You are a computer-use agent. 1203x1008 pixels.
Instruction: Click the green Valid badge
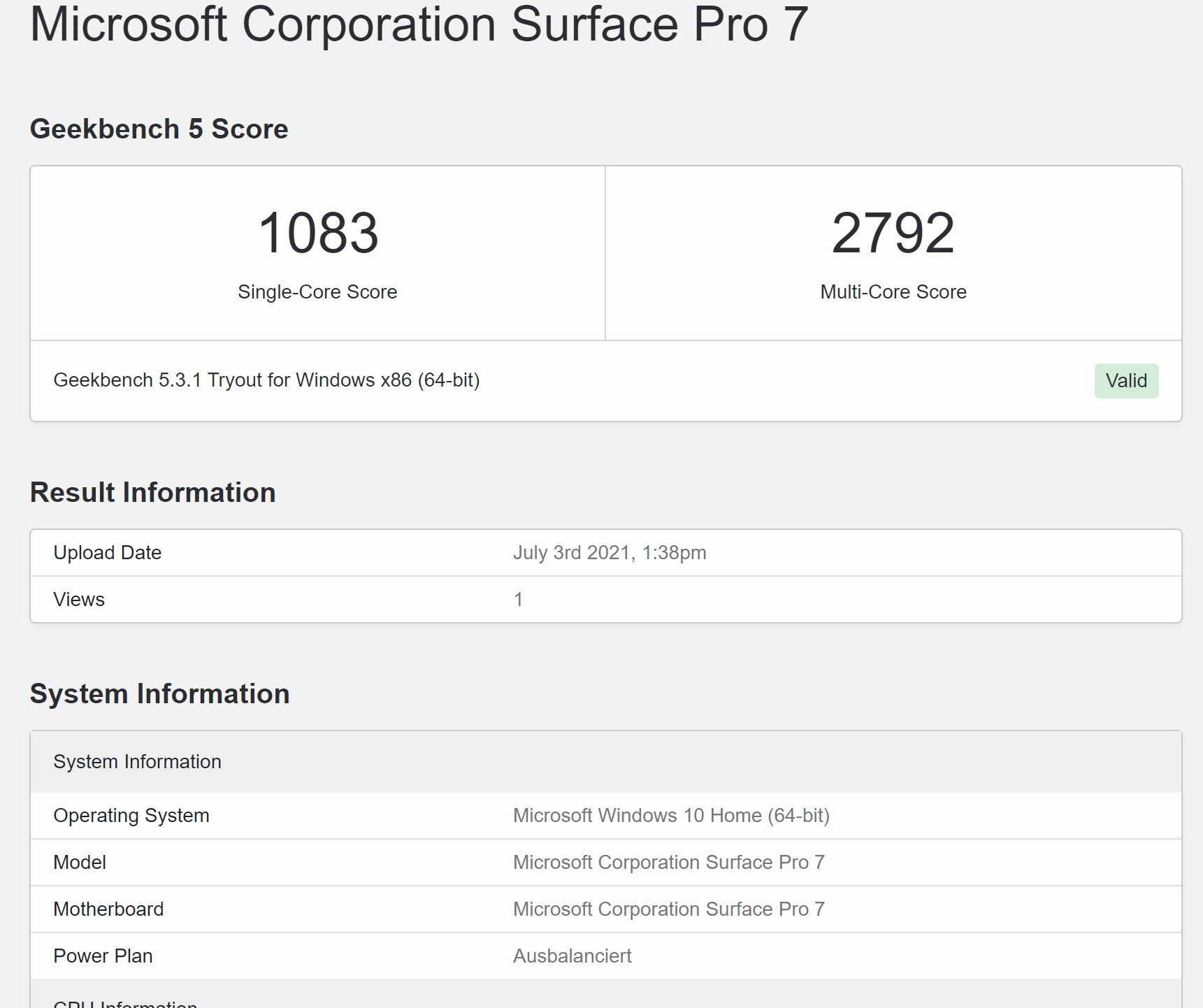coord(1126,381)
